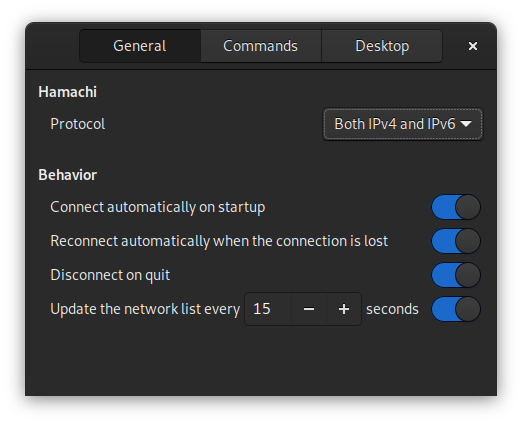Toggle the network list update interval switch
The height and width of the screenshot is (424, 522).
456,309
